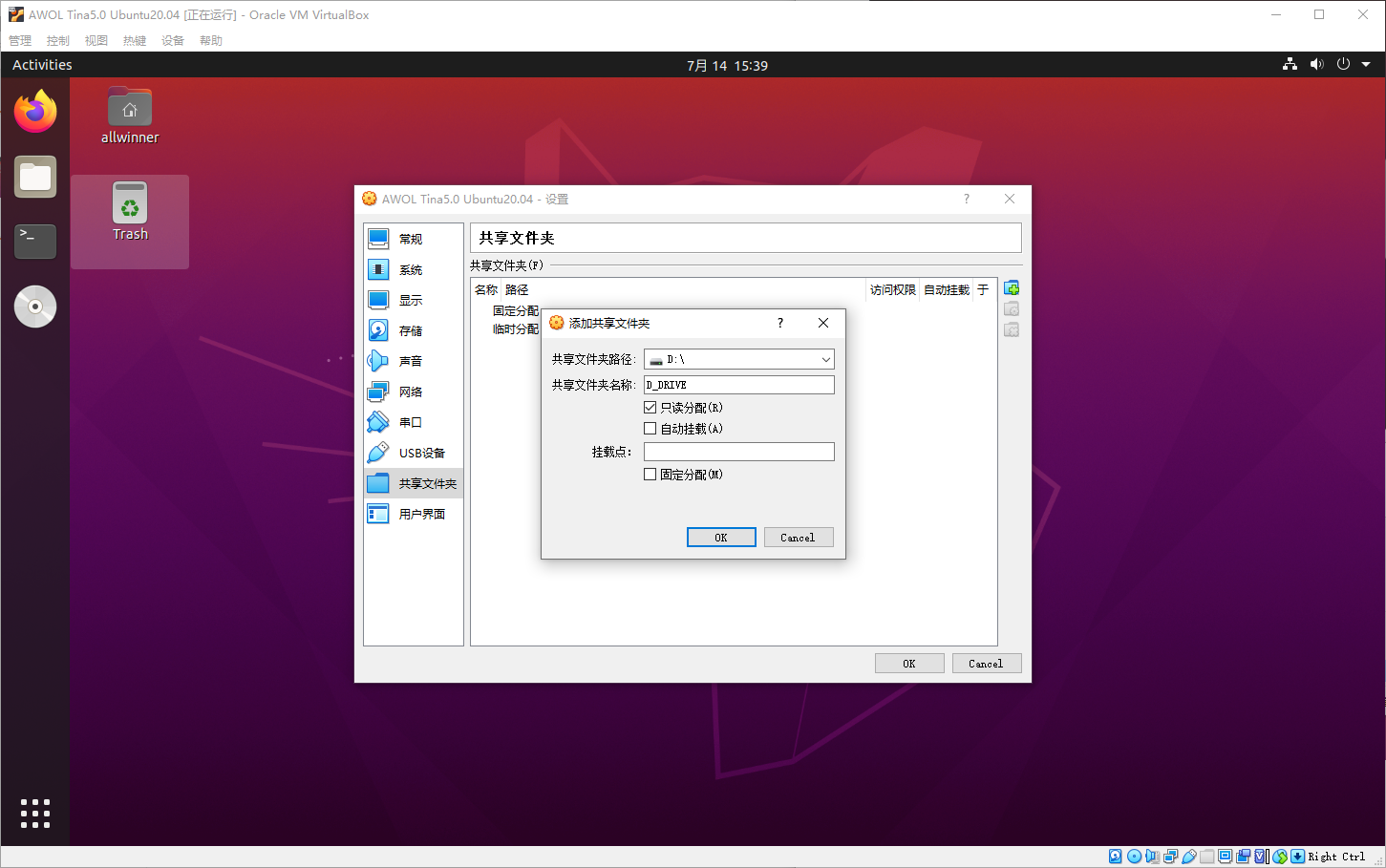Open the 控制 menu in menu bar
Screen dimensions: 1386x868
coord(57,40)
